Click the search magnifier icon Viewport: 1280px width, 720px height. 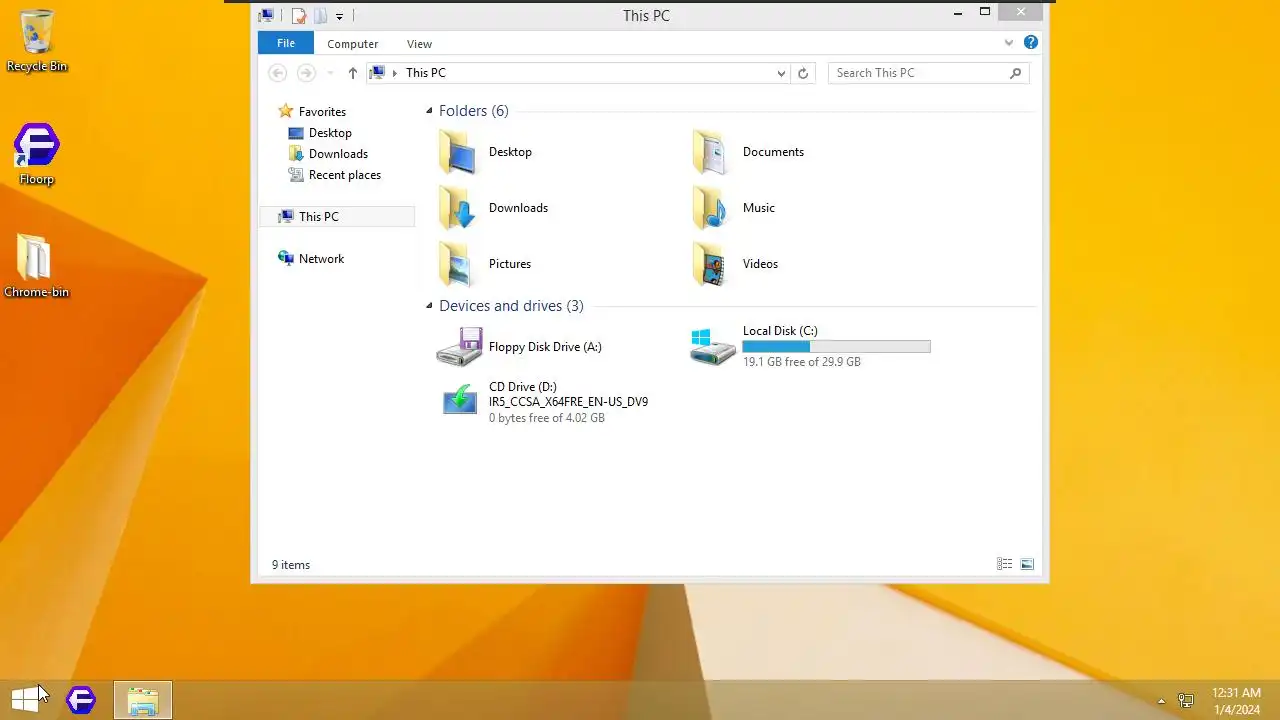pyautogui.click(x=1015, y=73)
